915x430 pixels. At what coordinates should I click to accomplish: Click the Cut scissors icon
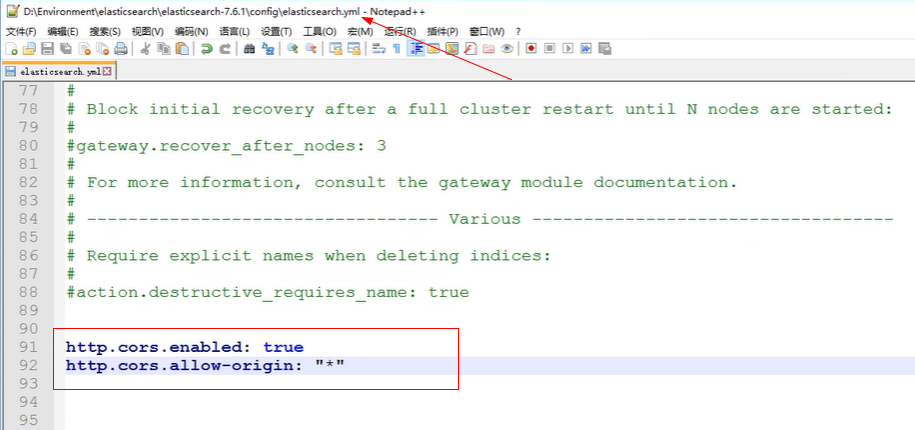(146, 49)
